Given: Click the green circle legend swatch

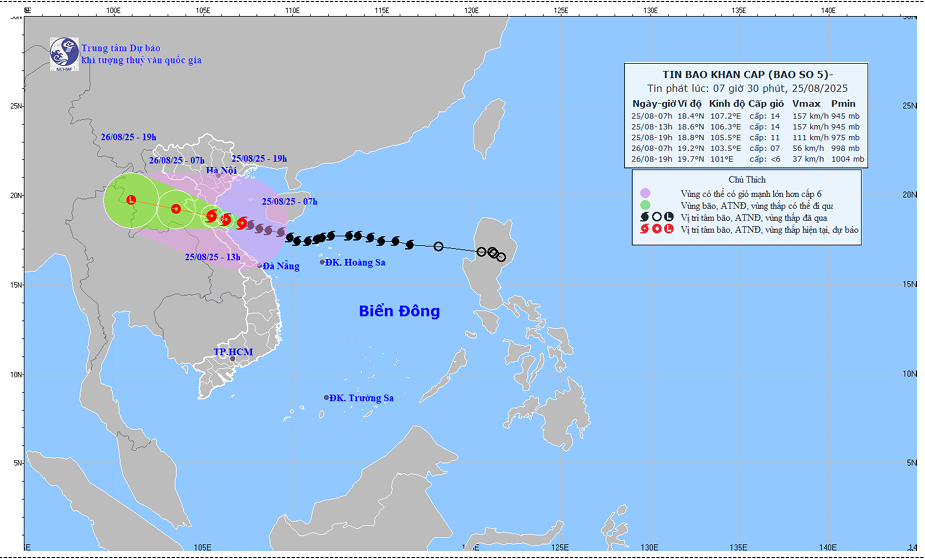Looking at the screenshot, I should [x=645, y=204].
